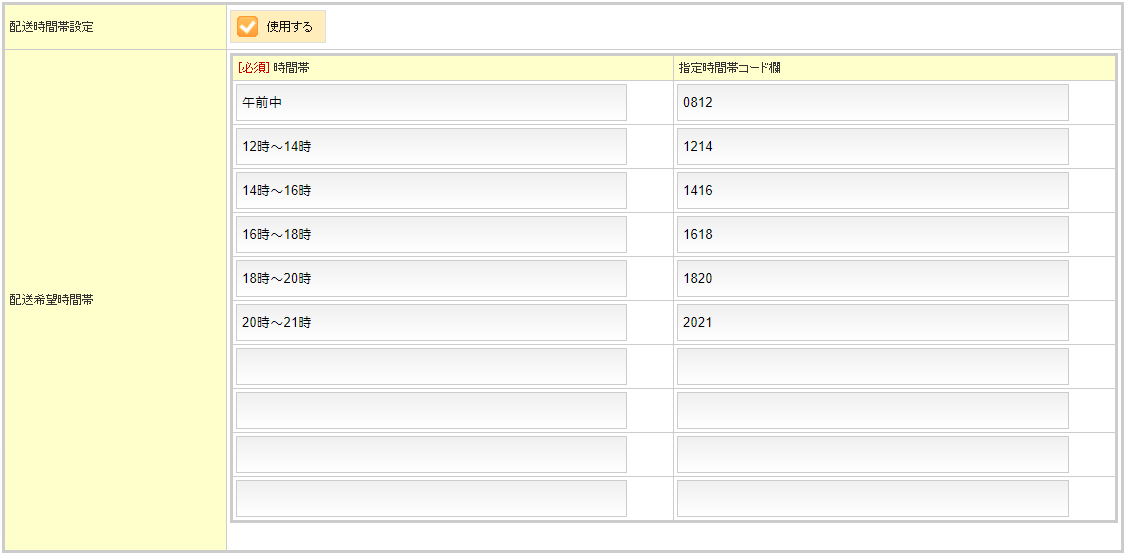Focus the 20時～21時 time slot field
Image resolution: width=1126 pixels, height=557 pixels.
431,323
